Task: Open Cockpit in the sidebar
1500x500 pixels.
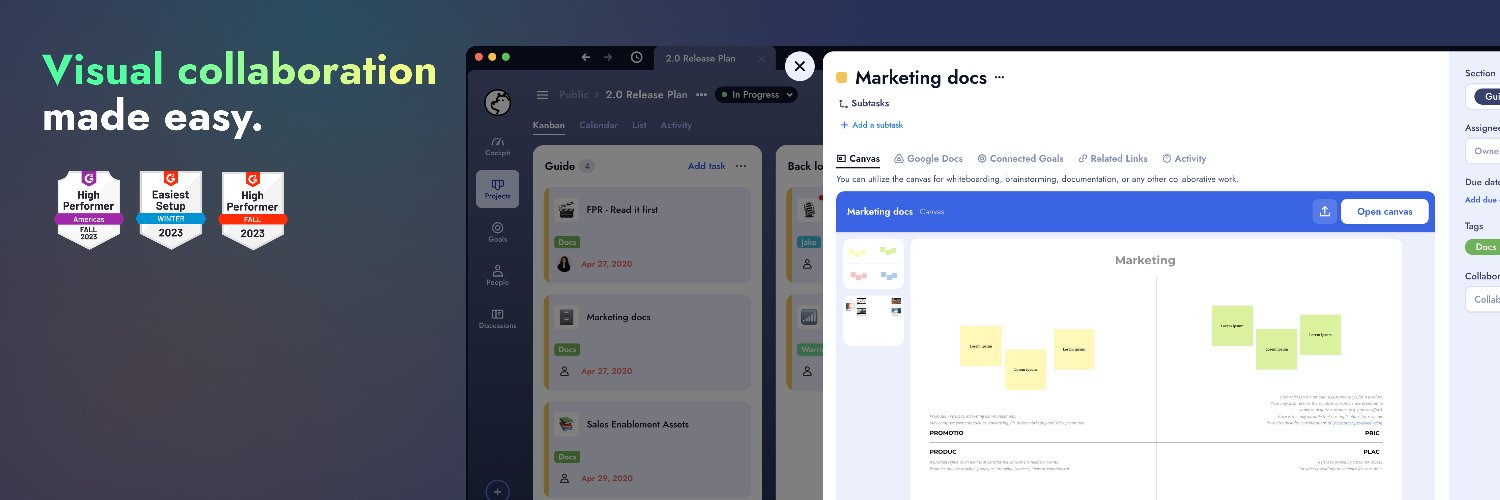Action: (x=497, y=146)
